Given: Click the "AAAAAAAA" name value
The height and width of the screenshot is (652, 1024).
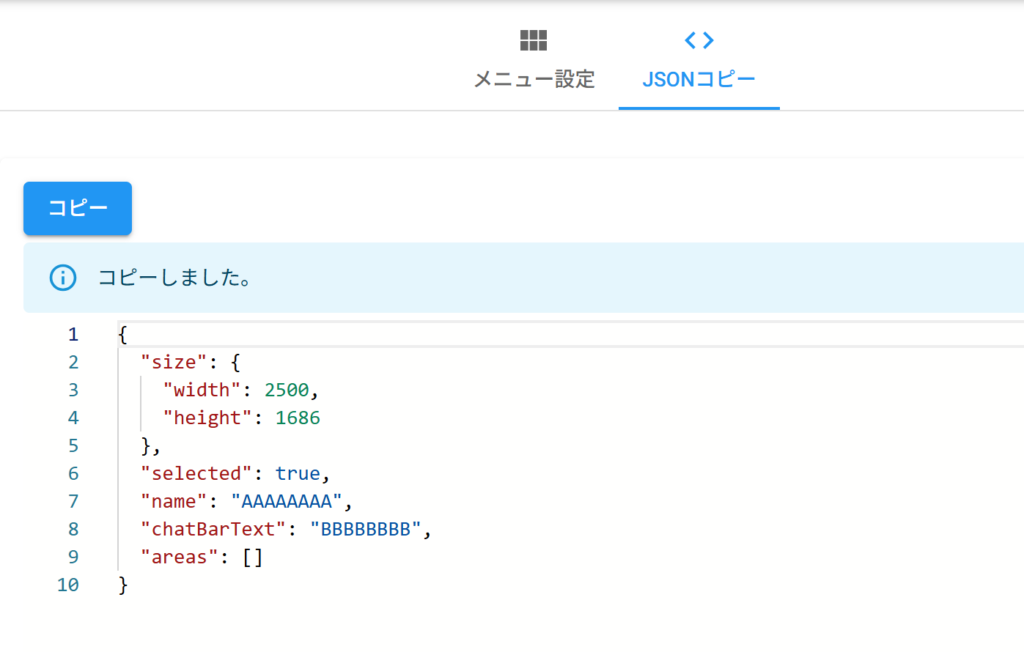Looking at the screenshot, I should 287,502.
